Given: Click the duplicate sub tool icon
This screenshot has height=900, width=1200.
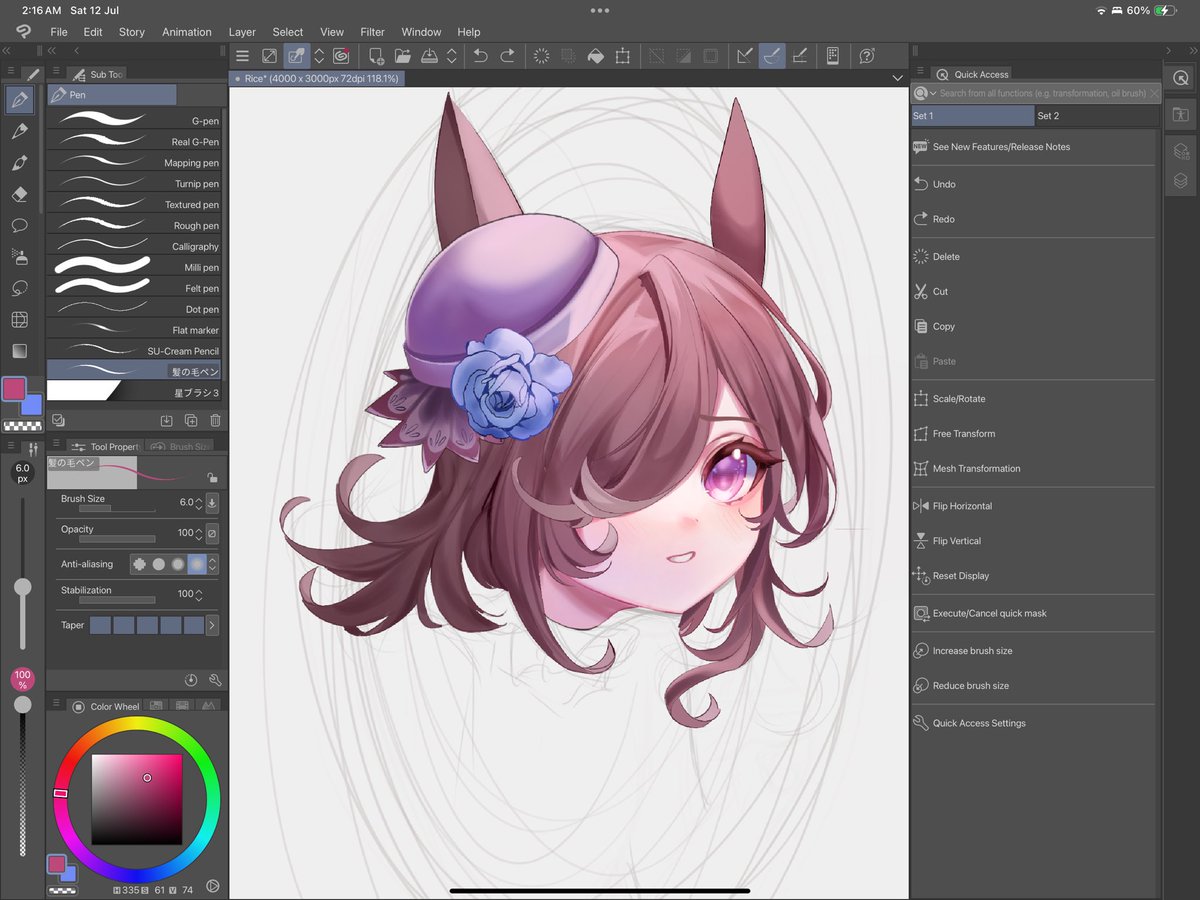Looking at the screenshot, I should point(191,421).
